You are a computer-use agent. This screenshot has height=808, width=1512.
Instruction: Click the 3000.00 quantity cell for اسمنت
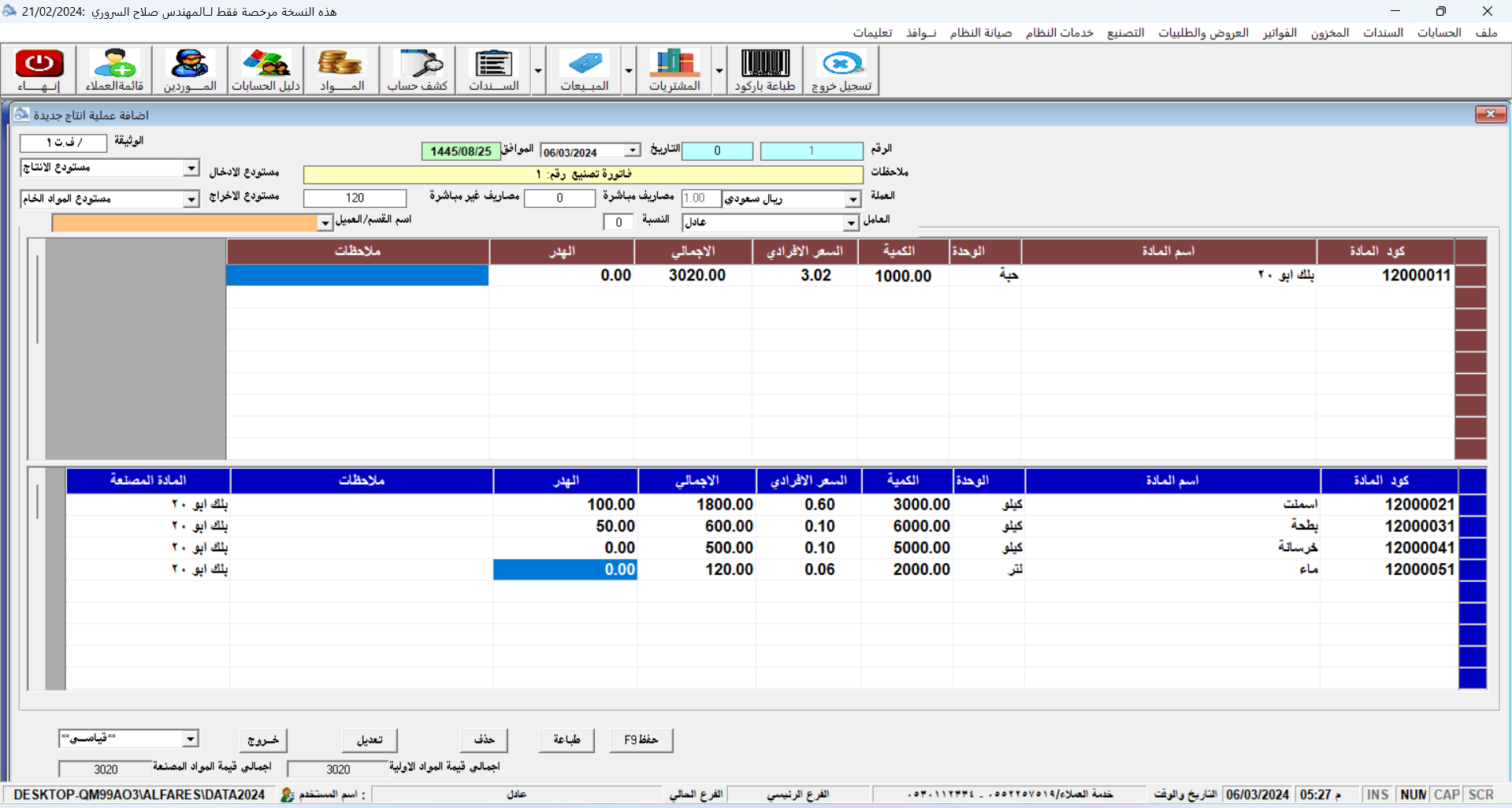pyautogui.click(x=908, y=504)
